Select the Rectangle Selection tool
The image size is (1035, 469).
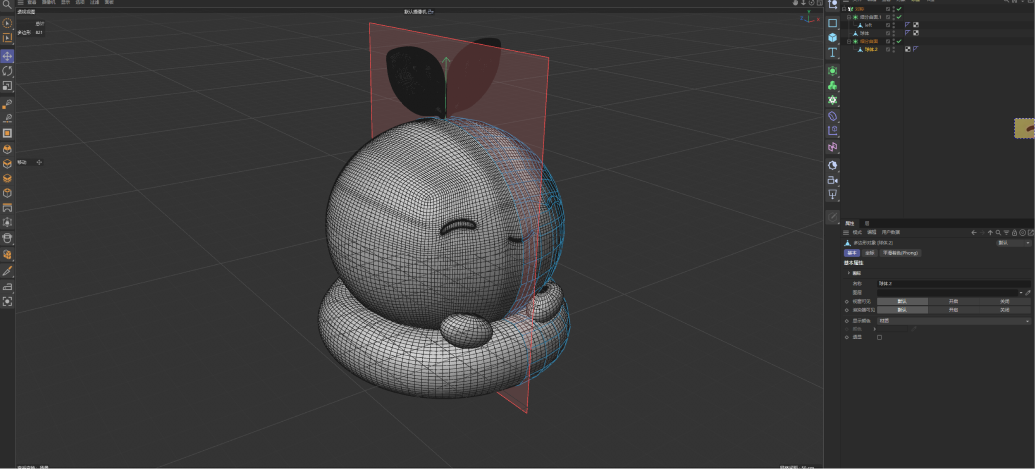click(x=7, y=38)
